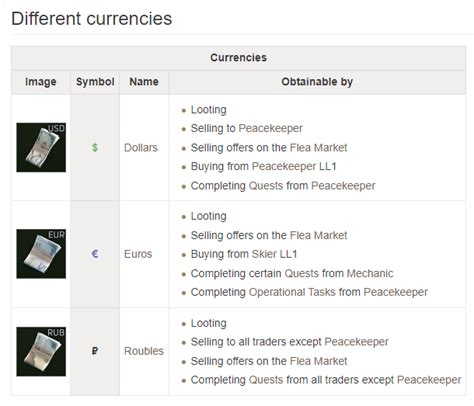Viewport: 474px width, 406px height.
Task: Click the rouble sign symbol
Action: [x=95, y=351]
